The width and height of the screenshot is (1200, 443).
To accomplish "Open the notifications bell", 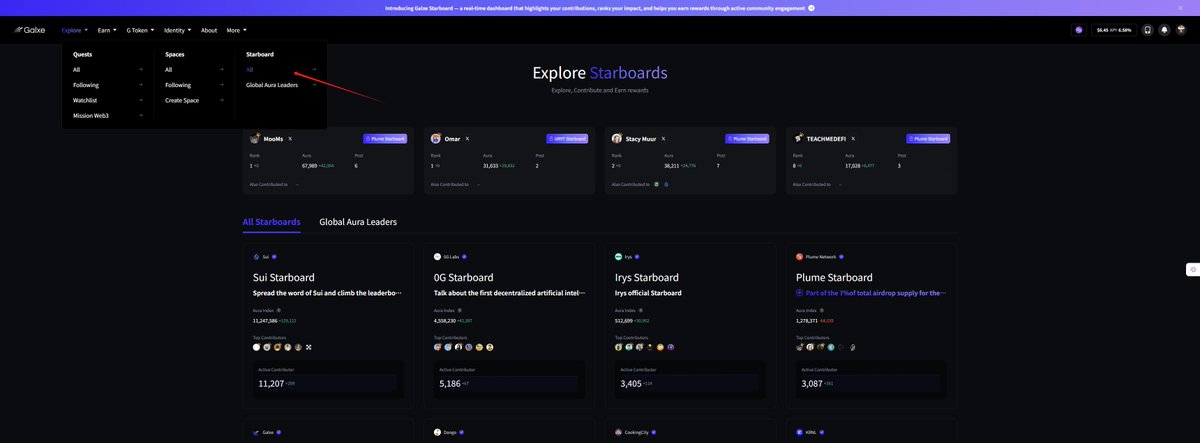I will tap(1164, 30).
